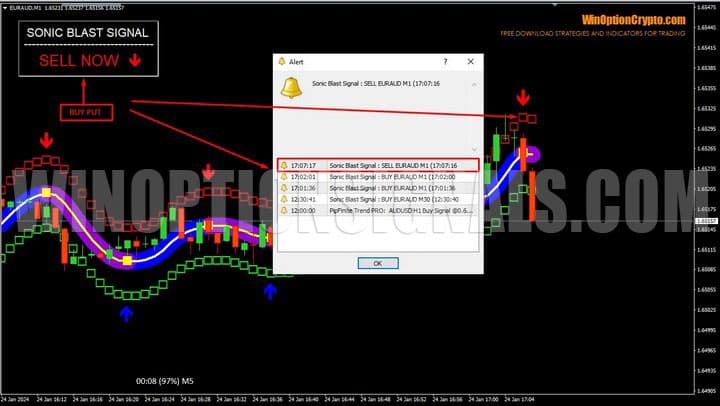Click the red down arrow near 17:04
Image resolution: width=720 pixels, height=406 pixels.
523,98
